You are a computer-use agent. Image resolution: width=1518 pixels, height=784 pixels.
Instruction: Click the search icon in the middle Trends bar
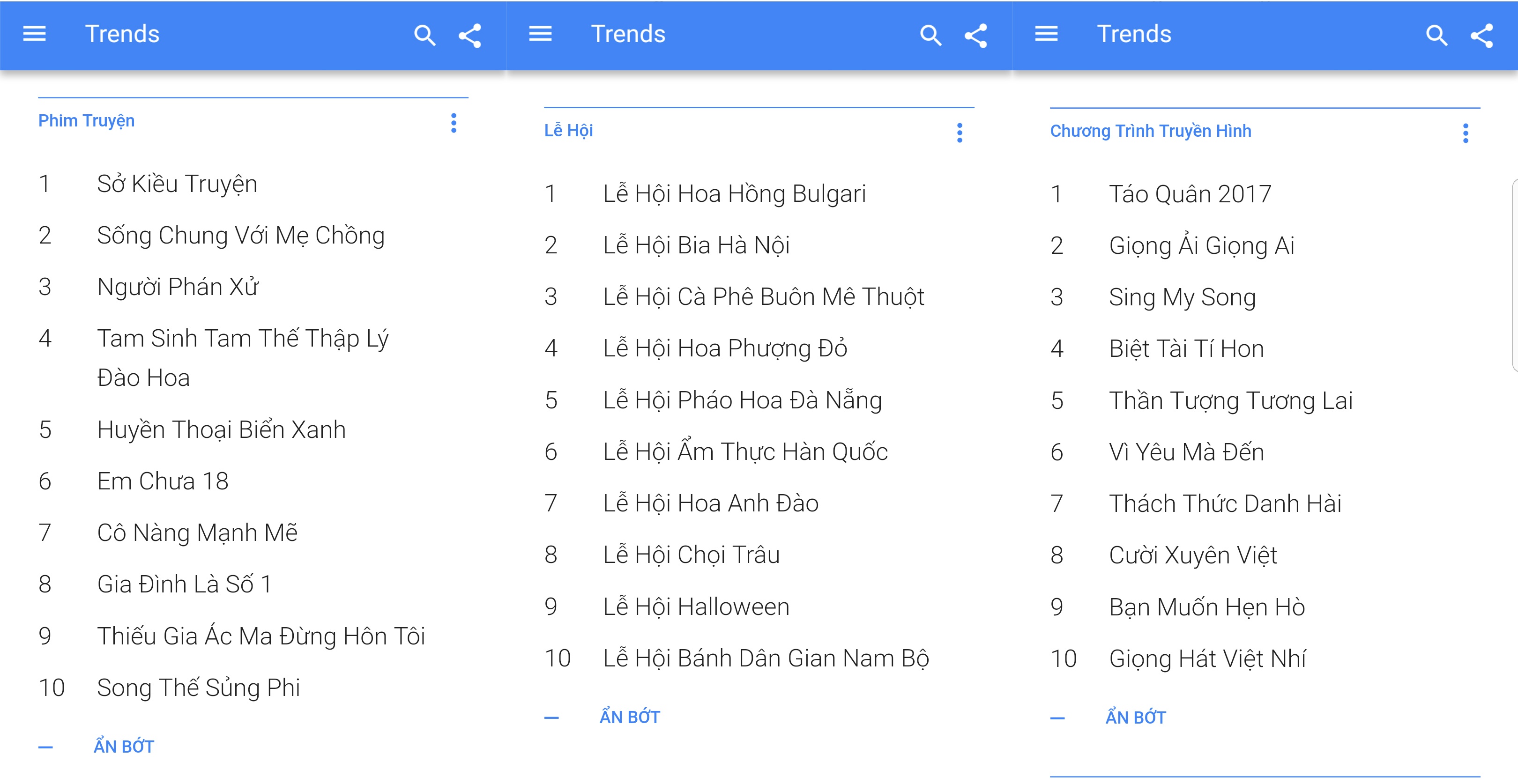click(x=931, y=35)
